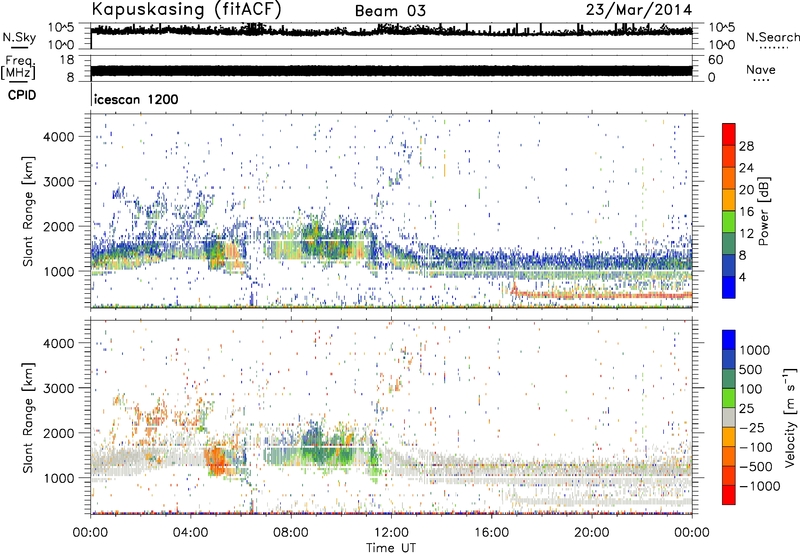Click the Time UT axis label
The image size is (800, 554).
pyautogui.click(x=391, y=548)
